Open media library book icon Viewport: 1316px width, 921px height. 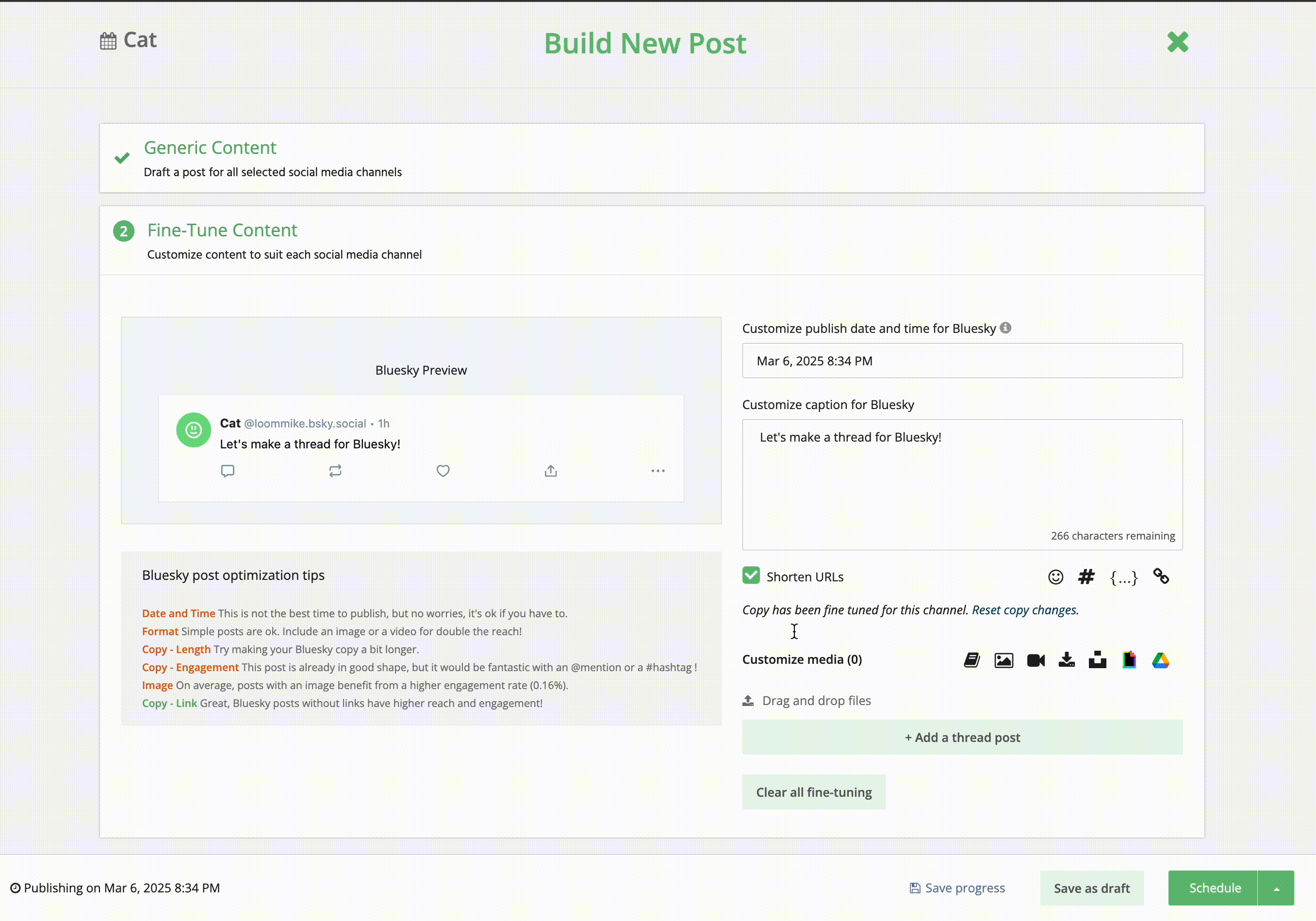(x=971, y=659)
